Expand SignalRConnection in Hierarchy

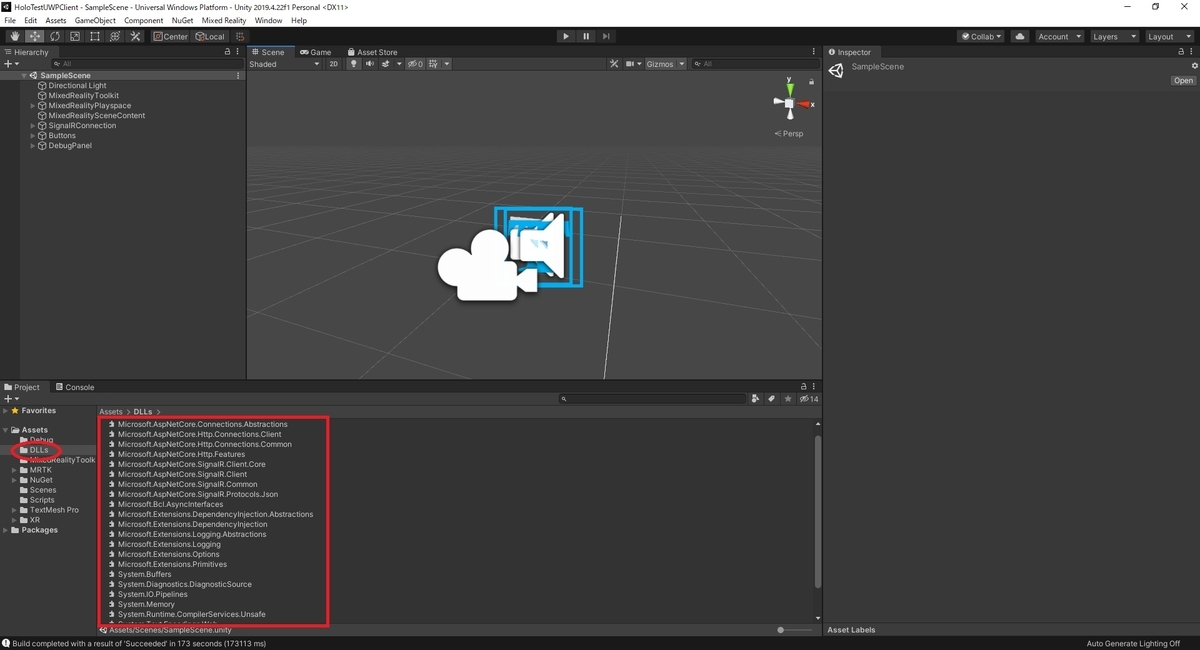(x=33, y=126)
